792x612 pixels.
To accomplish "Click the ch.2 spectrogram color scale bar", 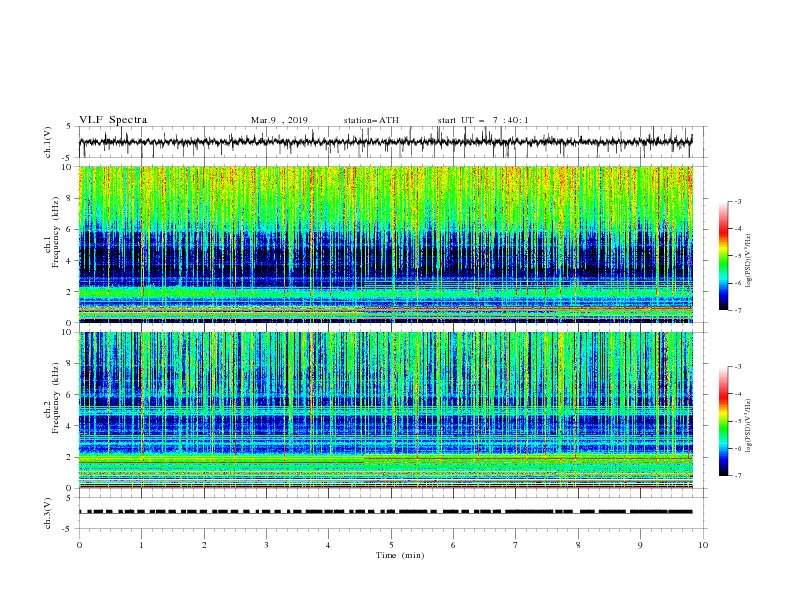I will [723, 421].
